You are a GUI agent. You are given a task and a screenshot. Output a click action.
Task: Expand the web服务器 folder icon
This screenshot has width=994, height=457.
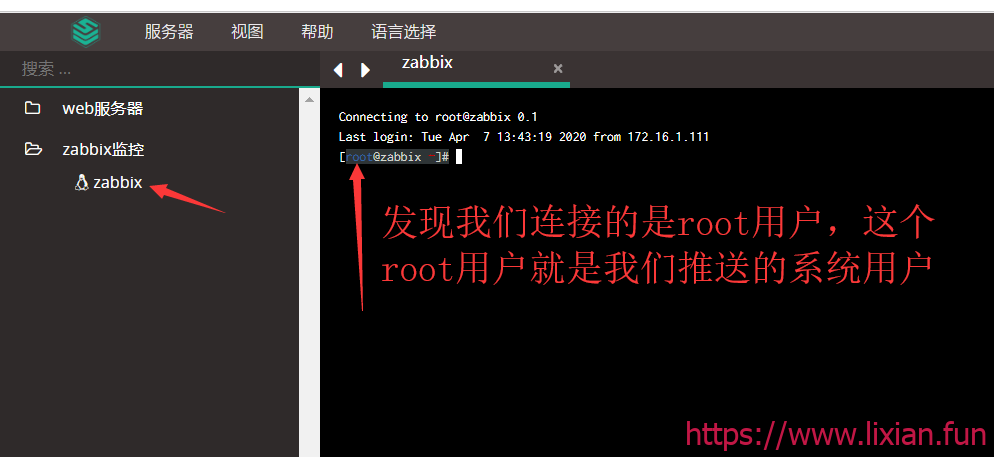pos(33,108)
